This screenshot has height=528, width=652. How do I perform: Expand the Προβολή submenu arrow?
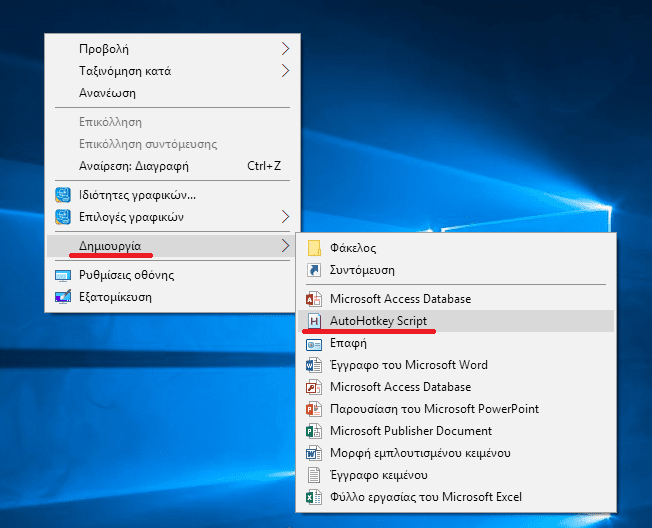[x=285, y=49]
